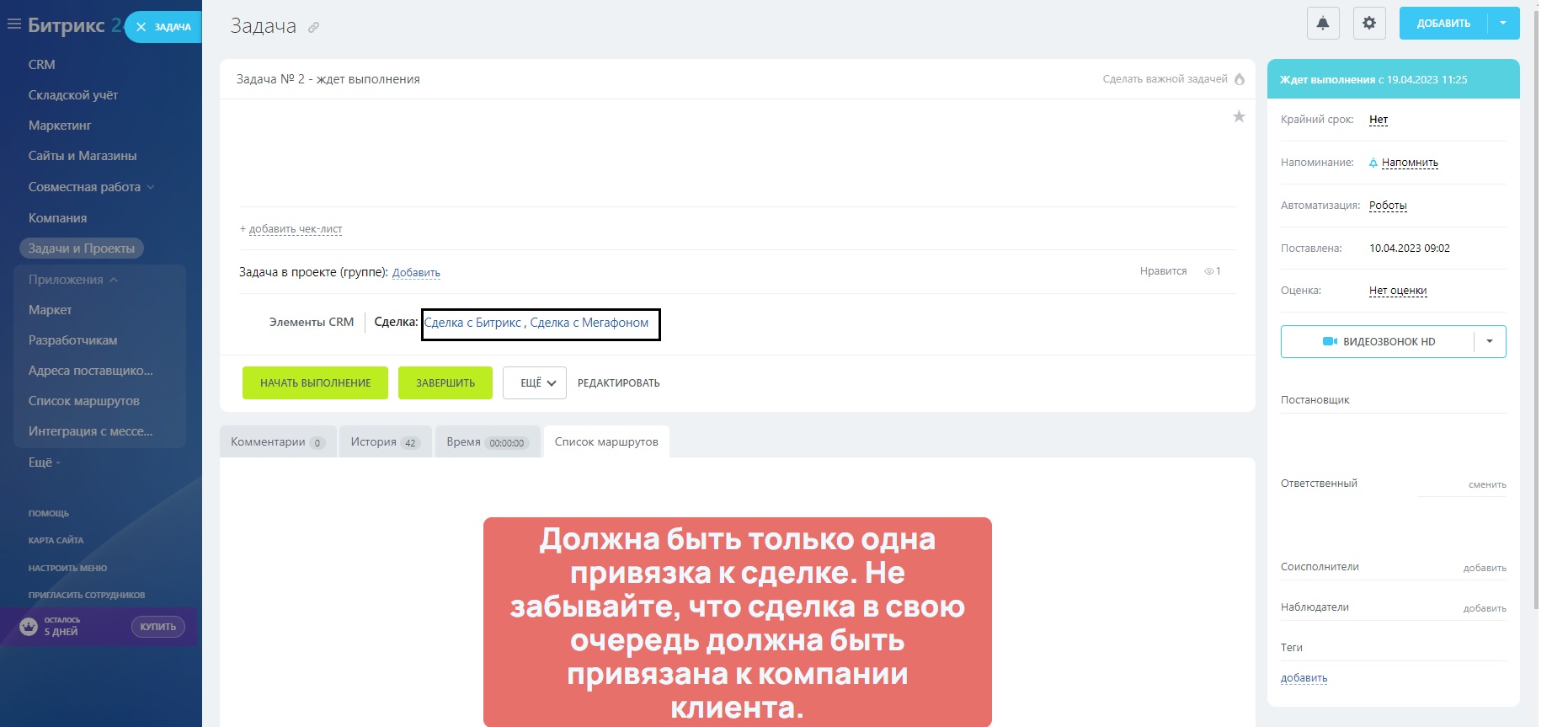Select the Список маршрутов tab

tap(606, 442)
